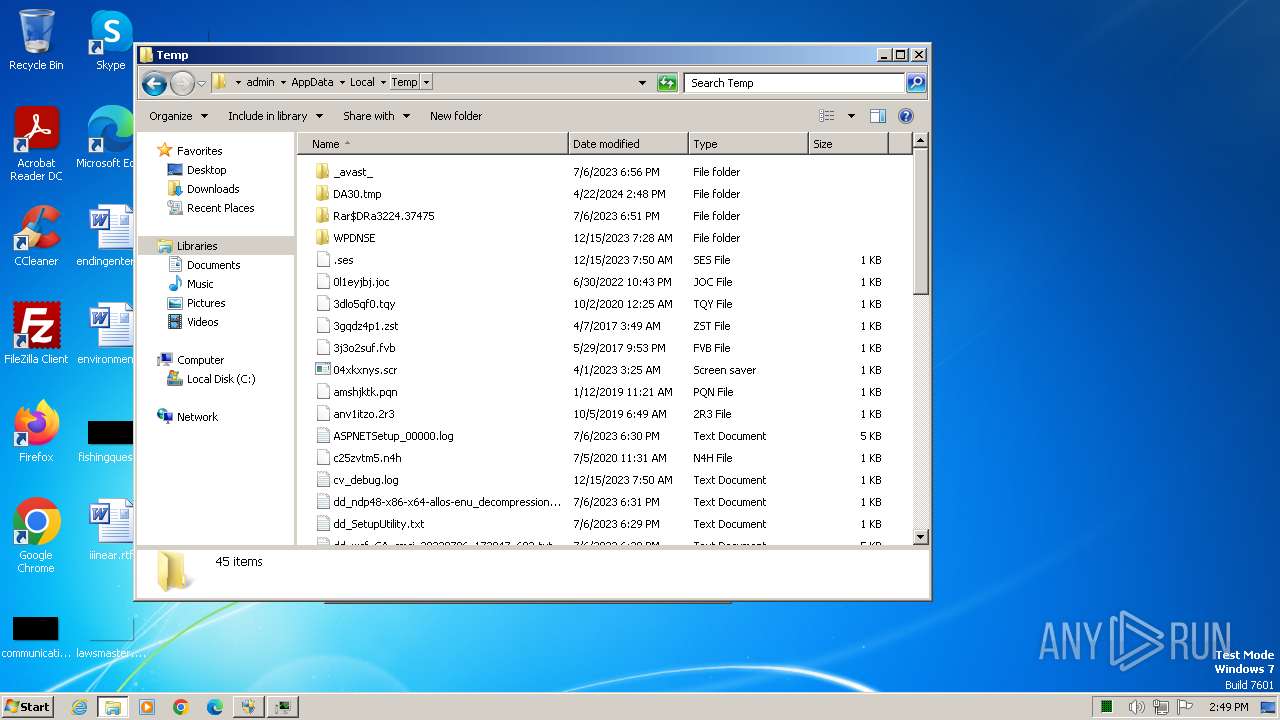Open FileZilla Client shortcut
The image size is (1280, 720).
(x=36, y=333)
